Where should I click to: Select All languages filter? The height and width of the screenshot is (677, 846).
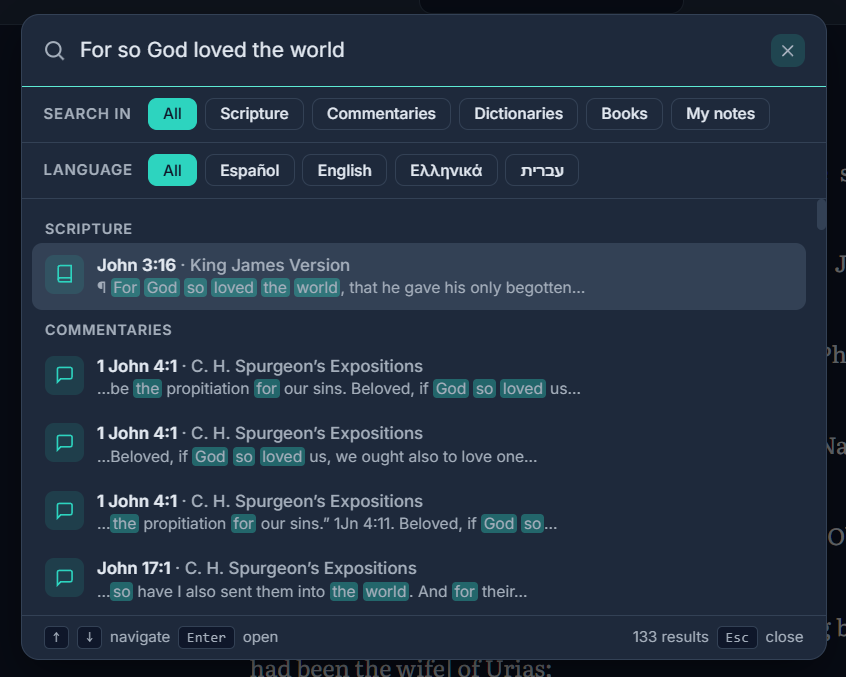tap(172, 170)
